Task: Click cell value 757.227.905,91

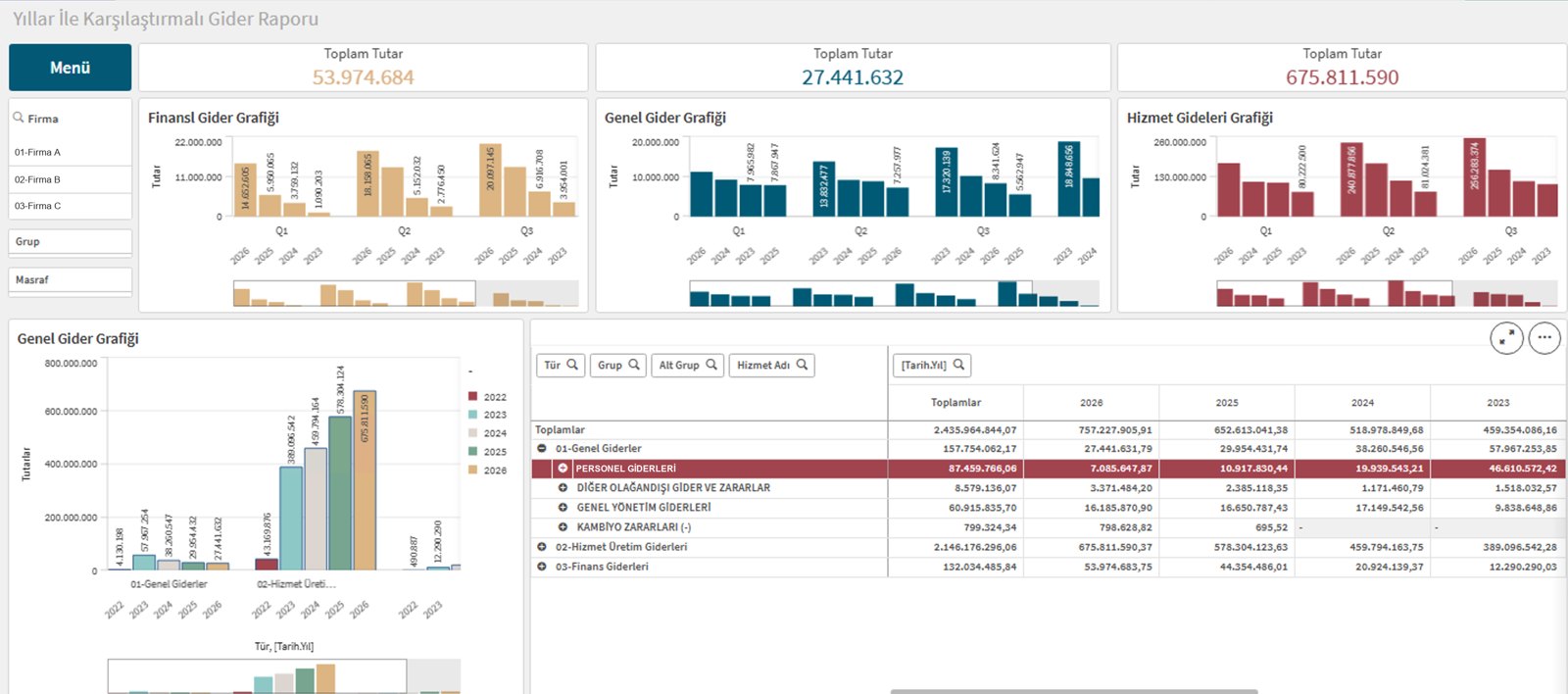Action: coord(1115,429)
